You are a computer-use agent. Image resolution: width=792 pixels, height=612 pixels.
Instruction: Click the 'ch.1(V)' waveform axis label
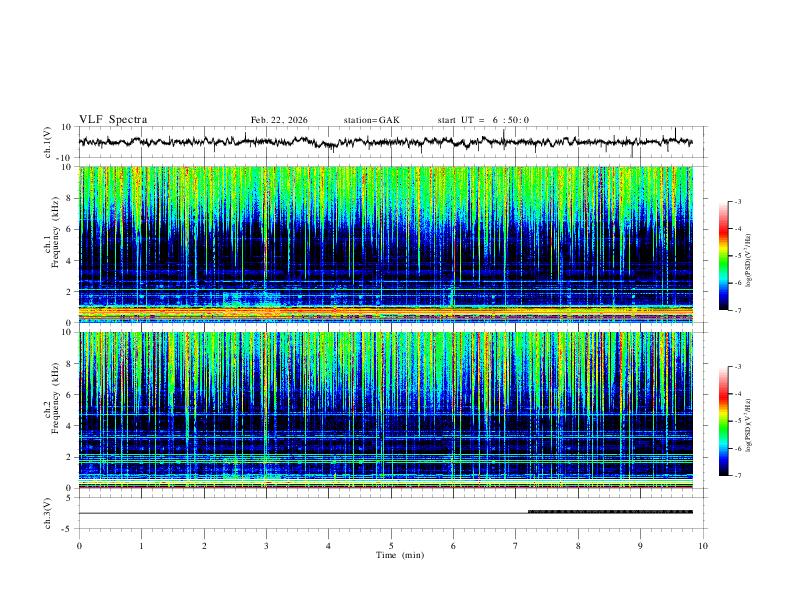48,142
